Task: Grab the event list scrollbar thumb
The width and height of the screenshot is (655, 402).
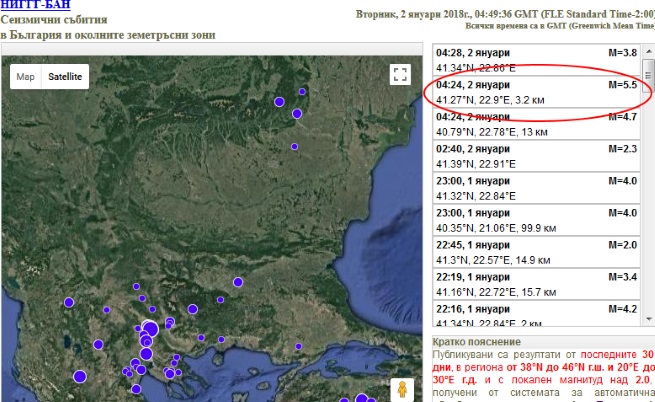Action: pyautogui.click(x=648, y=76)
